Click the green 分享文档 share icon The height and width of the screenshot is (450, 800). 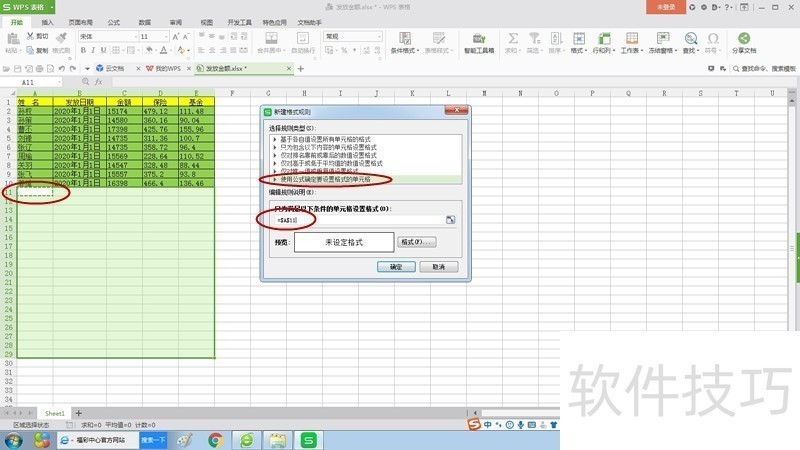[x=744, y=38]
